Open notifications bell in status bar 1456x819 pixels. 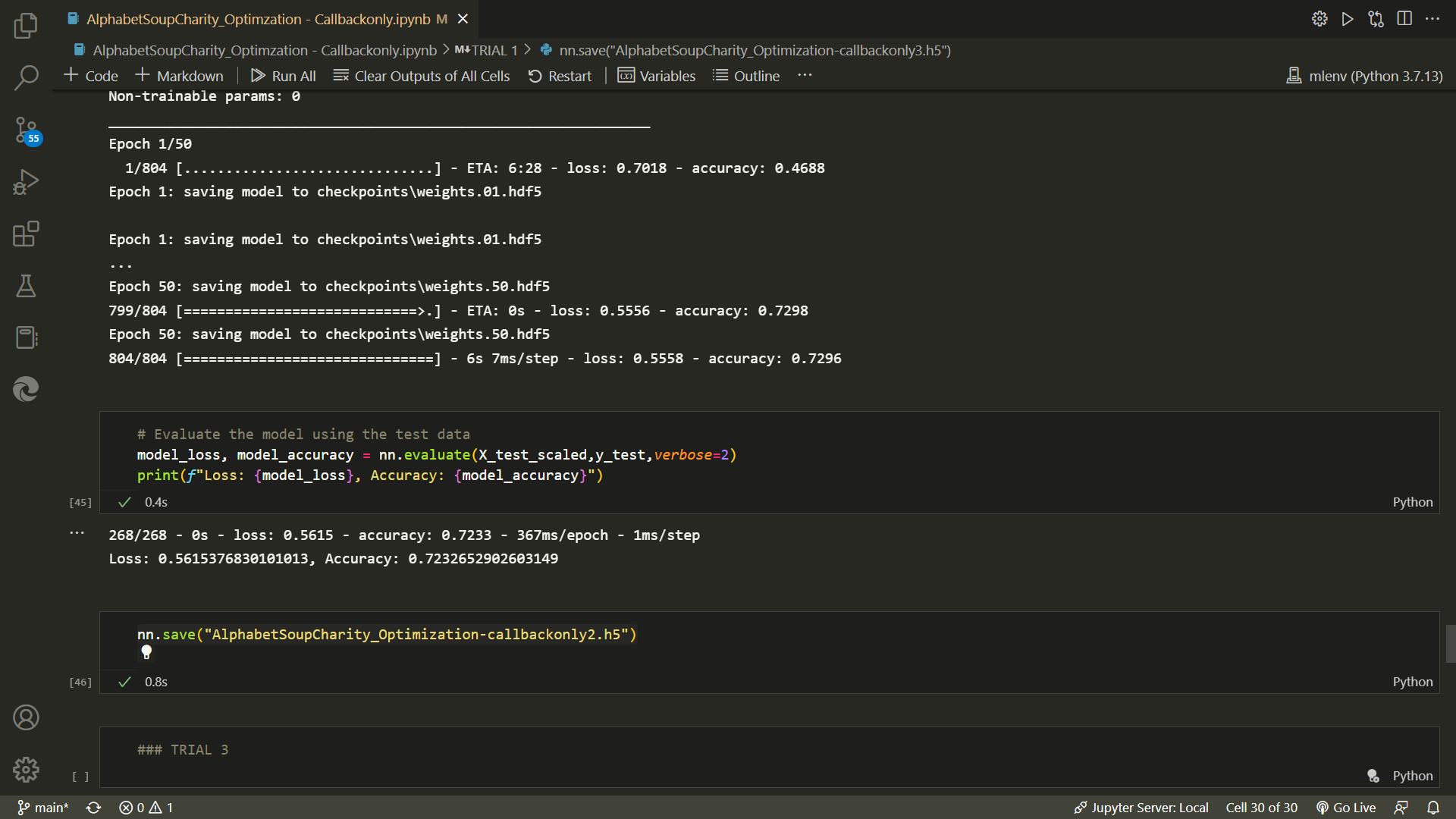1433,808
